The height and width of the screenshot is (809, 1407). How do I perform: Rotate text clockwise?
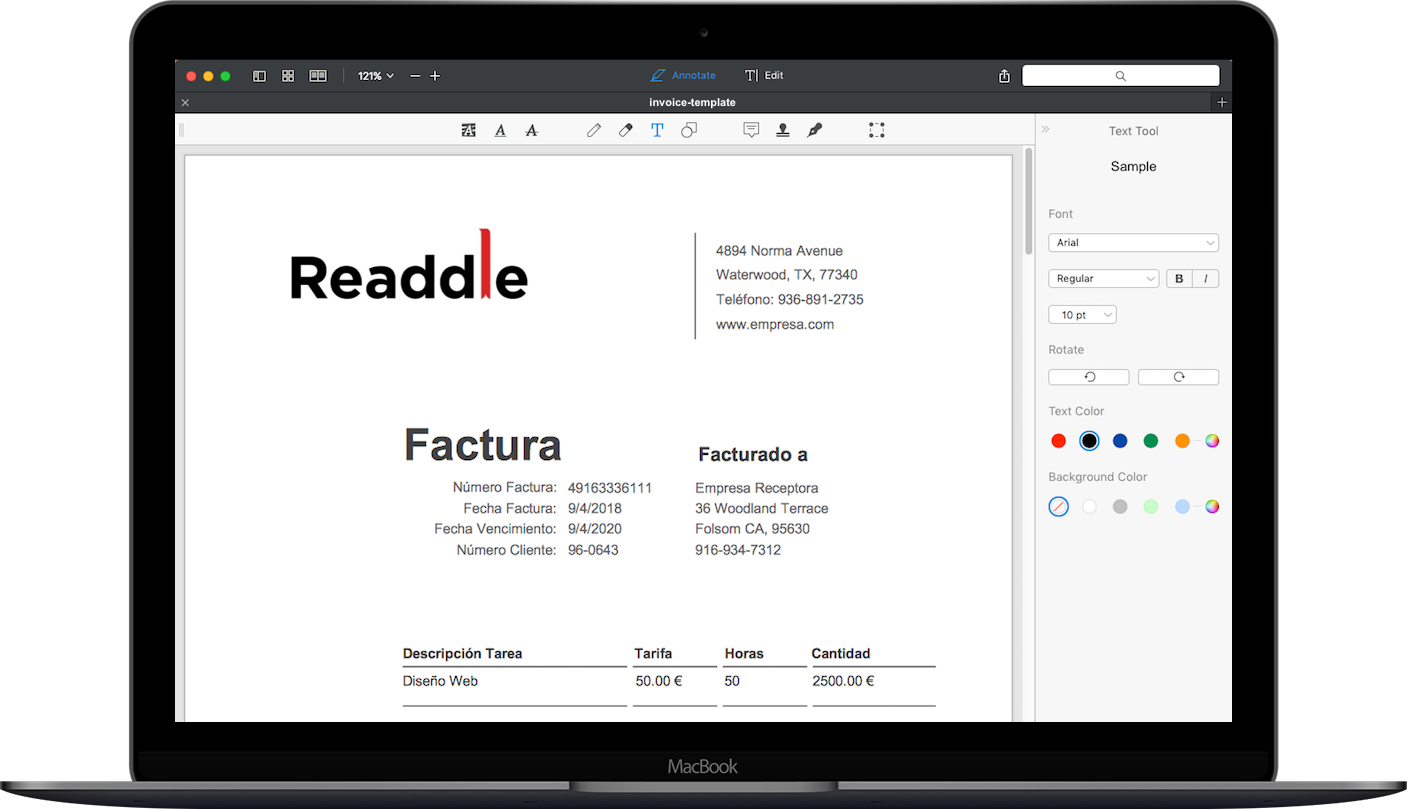click(x=1178, y=377)
